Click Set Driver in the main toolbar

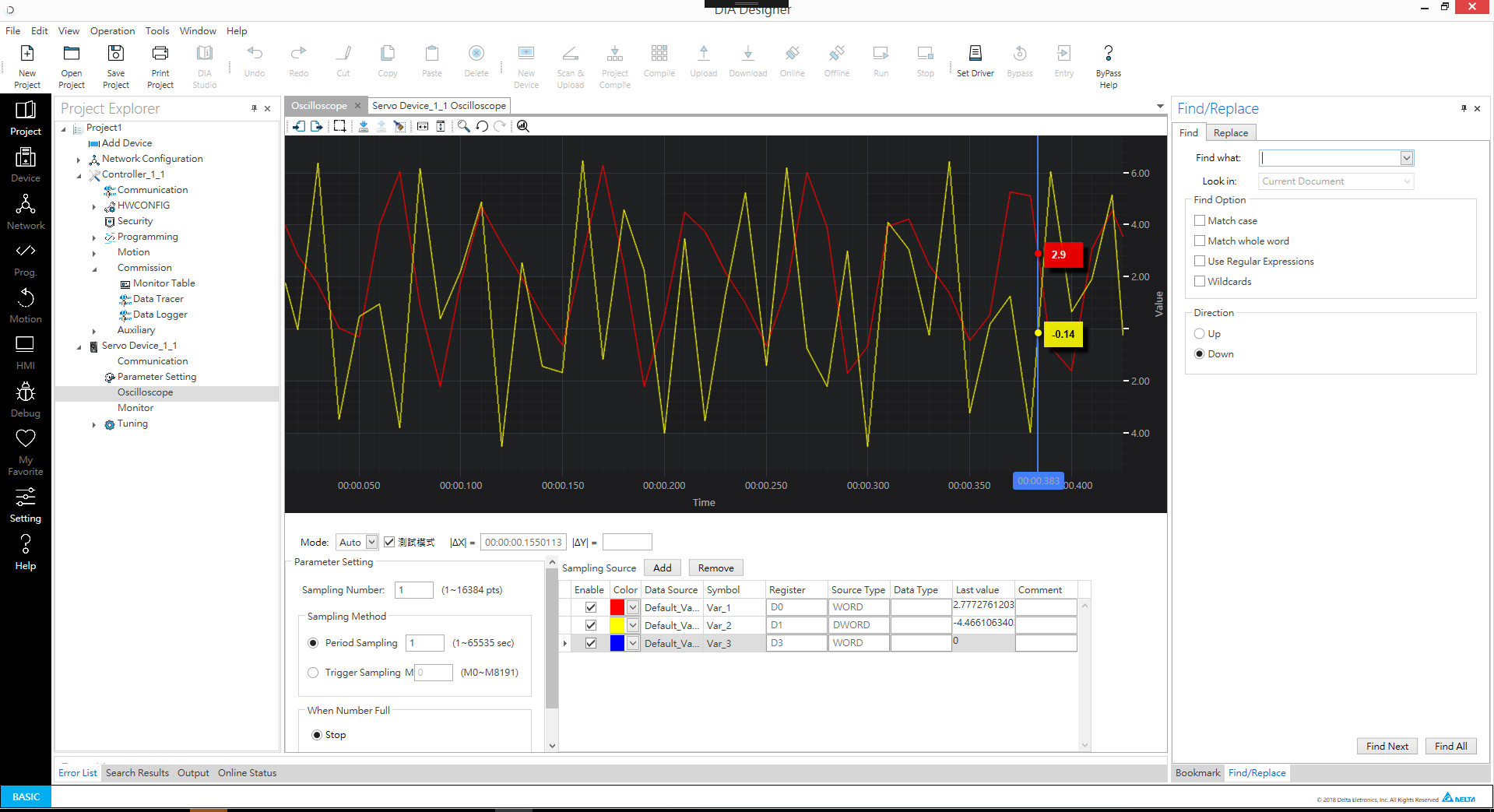pos(975,61)
